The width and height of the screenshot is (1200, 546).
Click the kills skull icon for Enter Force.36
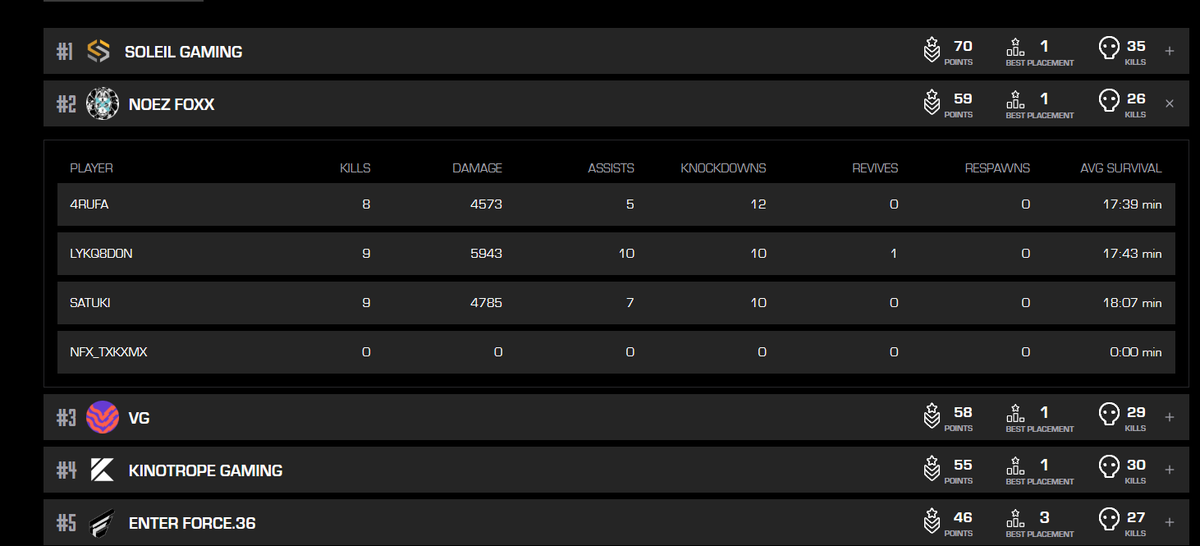coord(1108,519)
